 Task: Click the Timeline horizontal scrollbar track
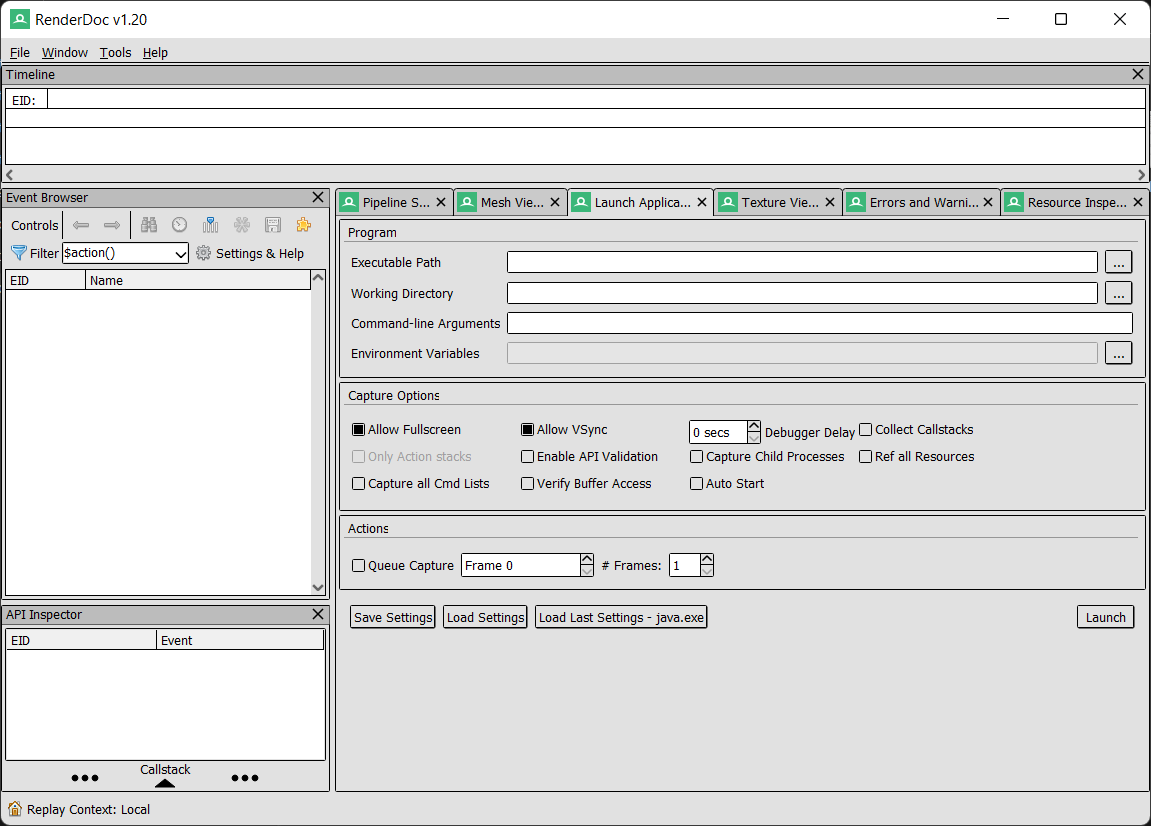click(575, 175)
